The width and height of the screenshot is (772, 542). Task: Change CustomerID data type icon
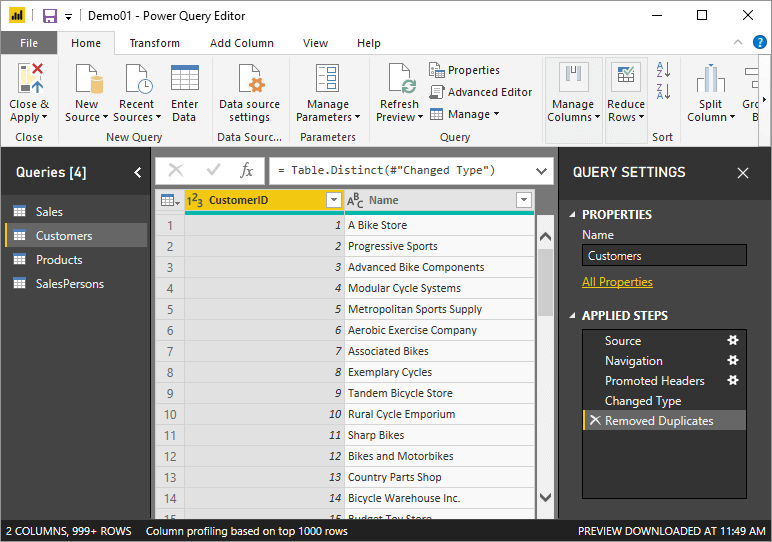tap(195, 200)
